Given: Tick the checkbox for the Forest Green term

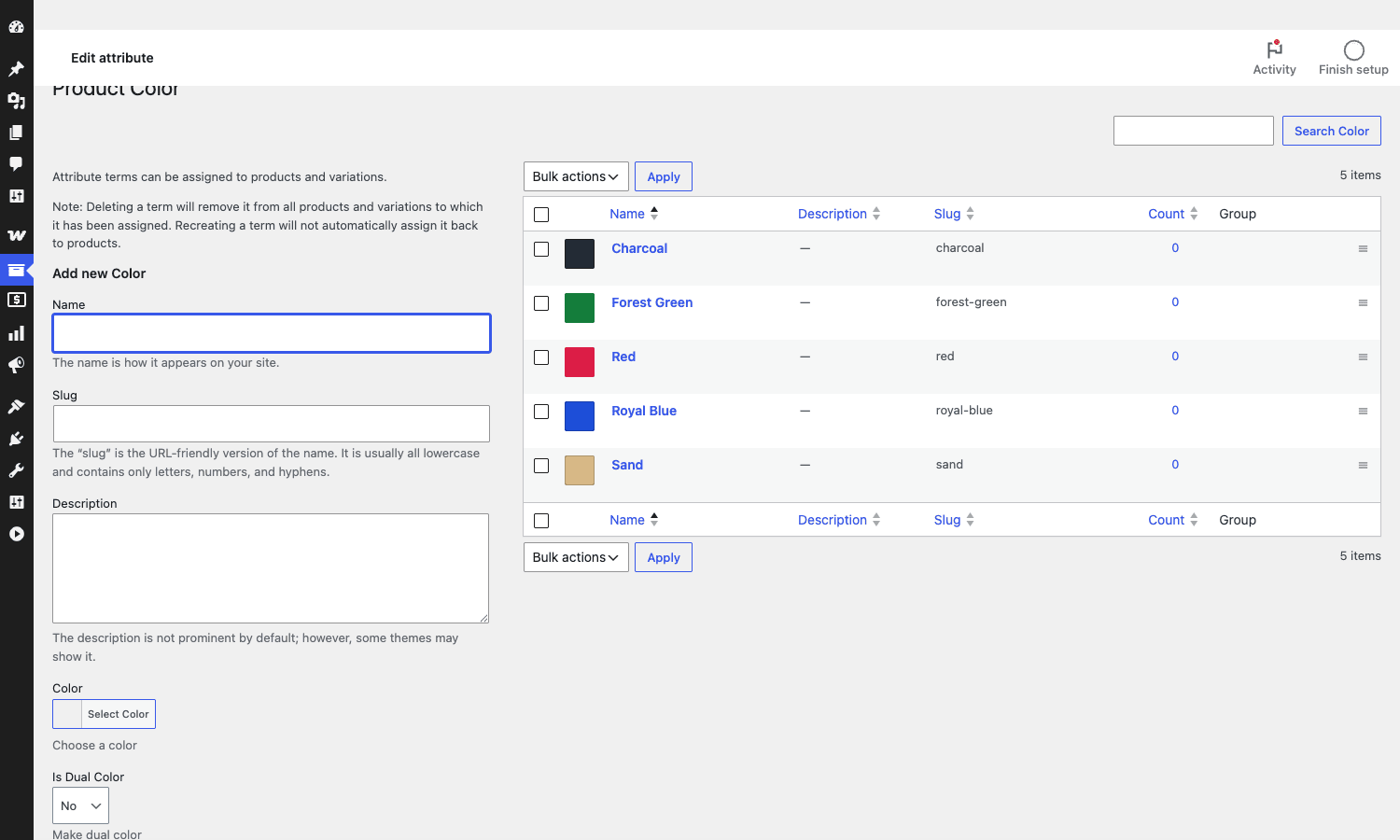Looking at the screenshot, I should [x=541, y=303].
